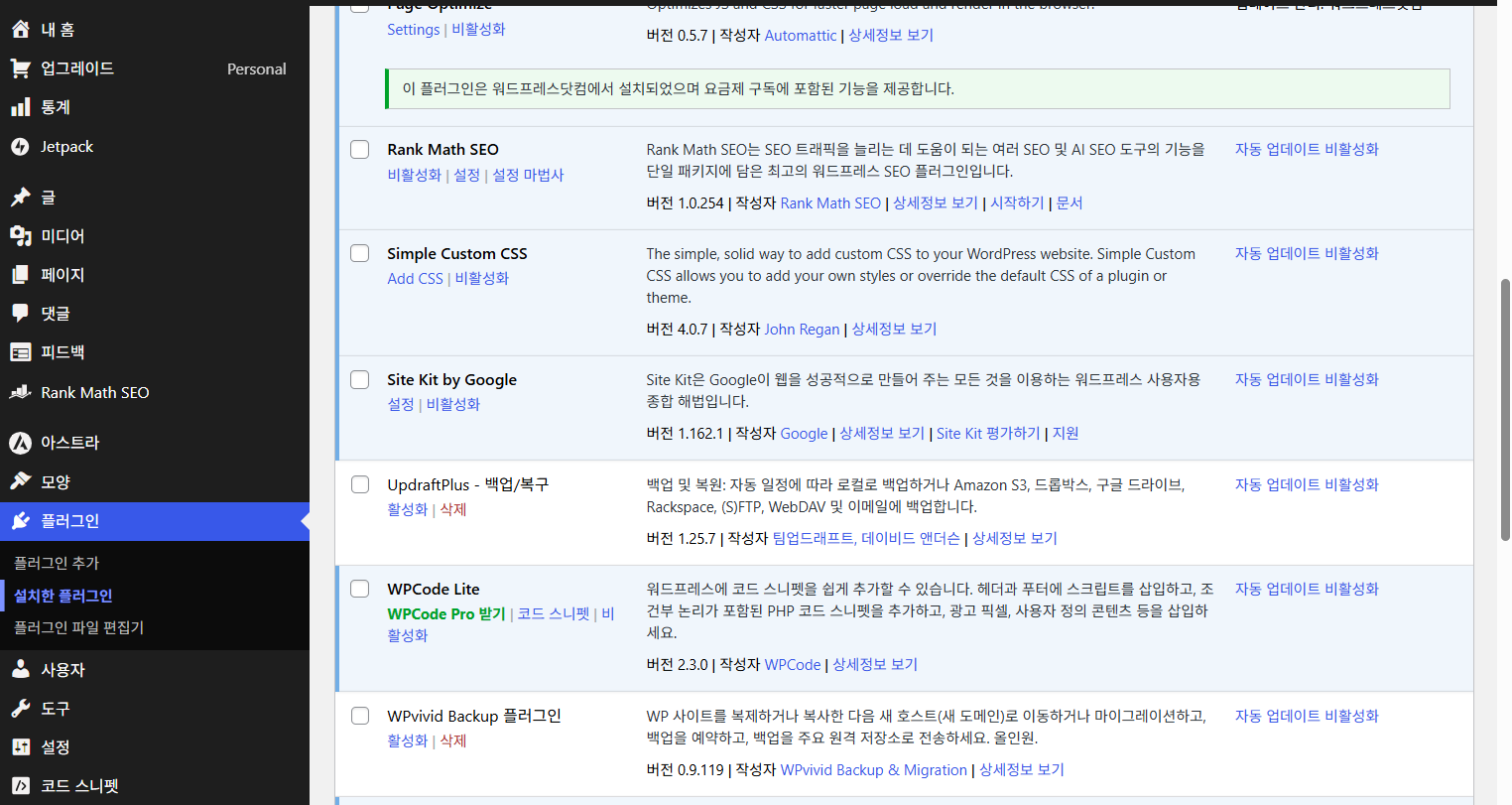Check the UpdraftPlus plugin checkbox
The width and height of the screenshot is (1512, 805).
[360, 484]
